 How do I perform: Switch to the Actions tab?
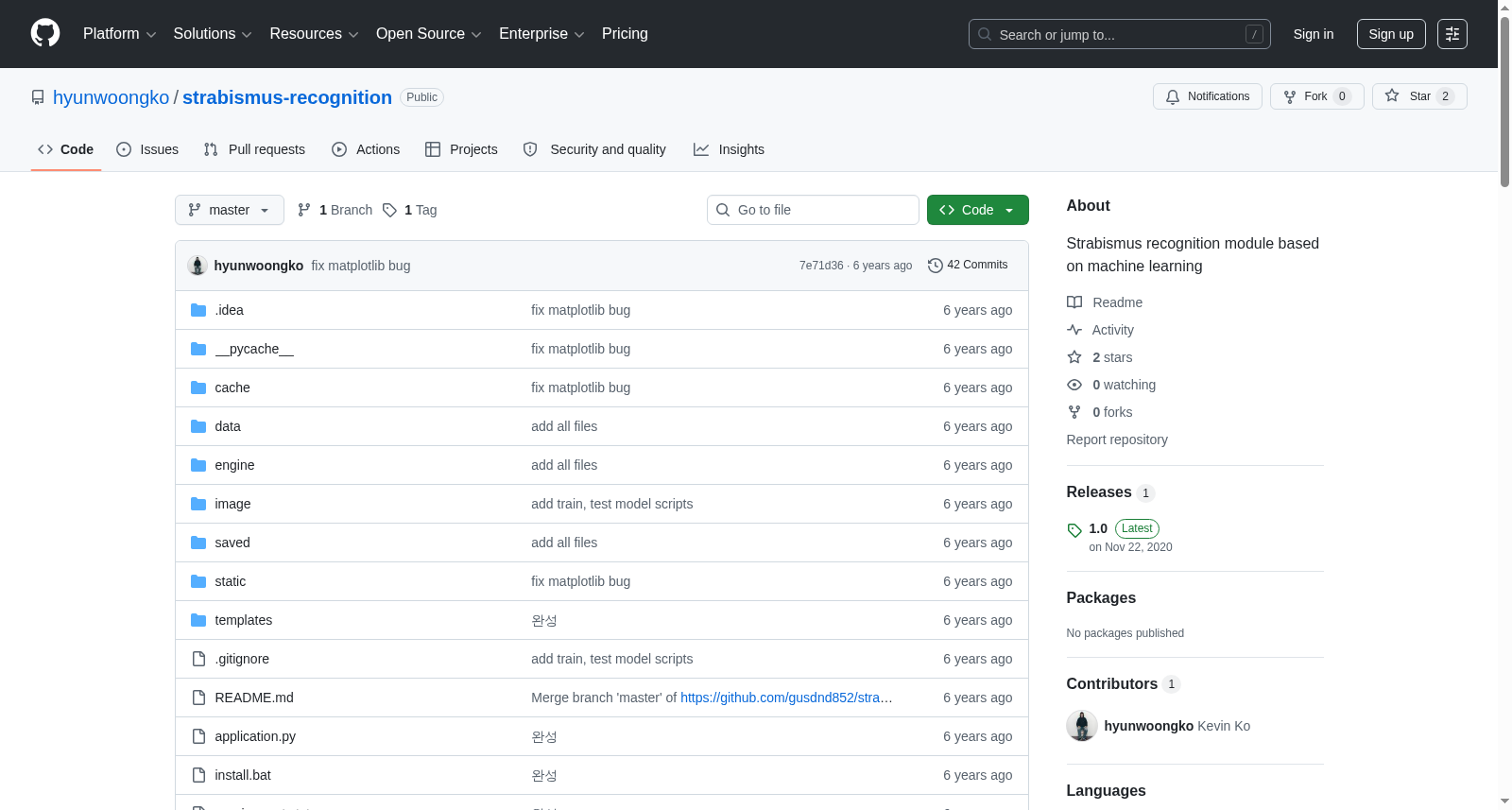(366, 149)
